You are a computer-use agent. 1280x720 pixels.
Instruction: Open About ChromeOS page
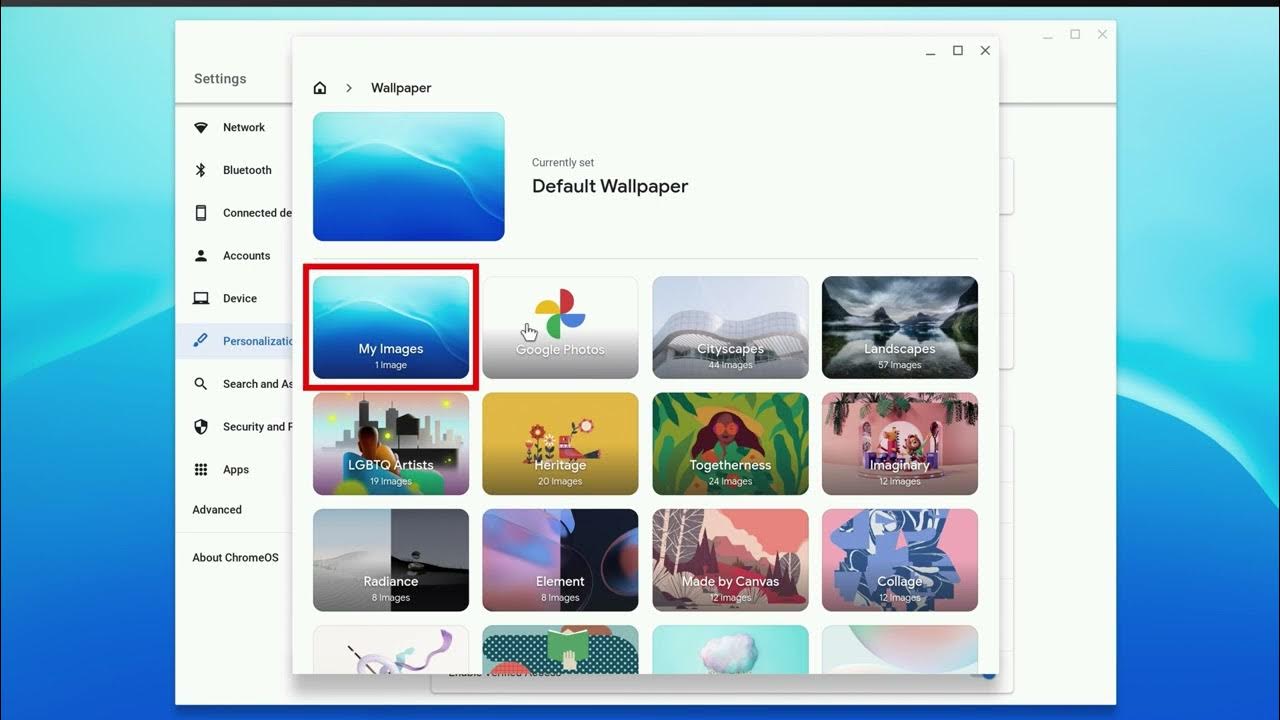tap(235, 558)
